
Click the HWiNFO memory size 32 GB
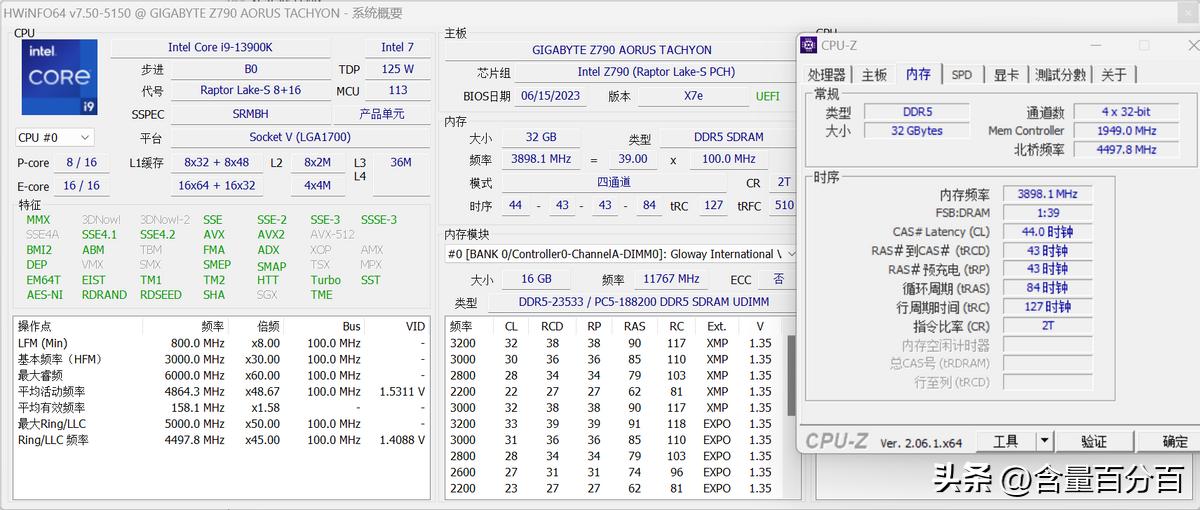pyautogui.click(x=540, y=137)
